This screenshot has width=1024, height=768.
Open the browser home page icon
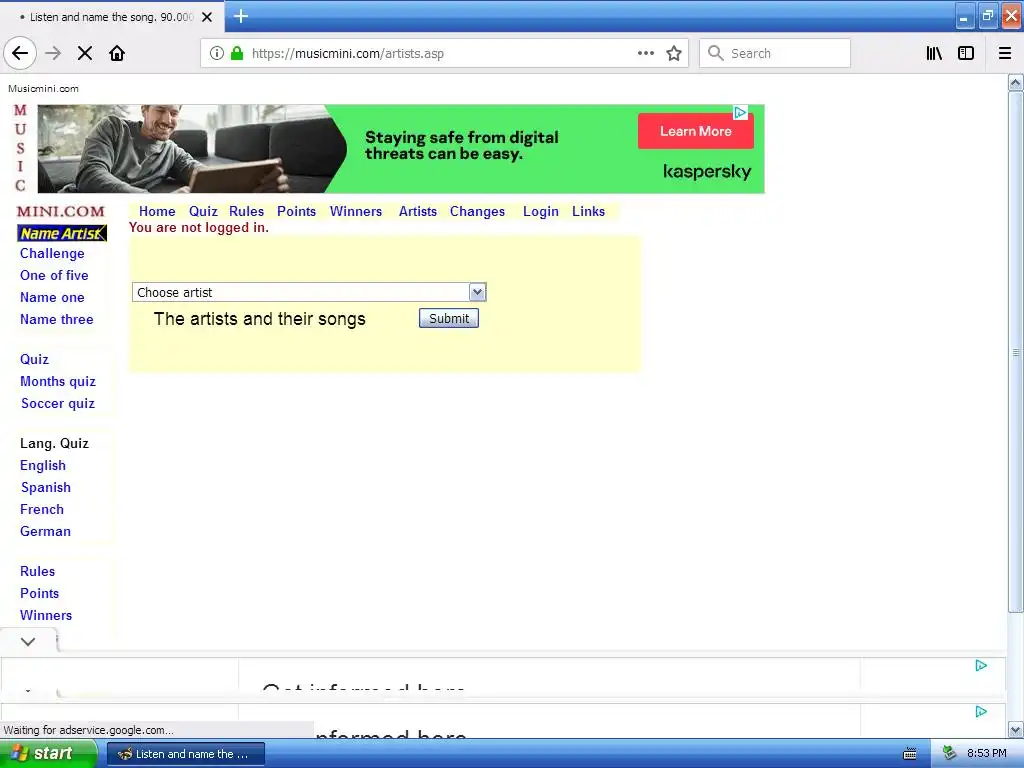point(117,54)
